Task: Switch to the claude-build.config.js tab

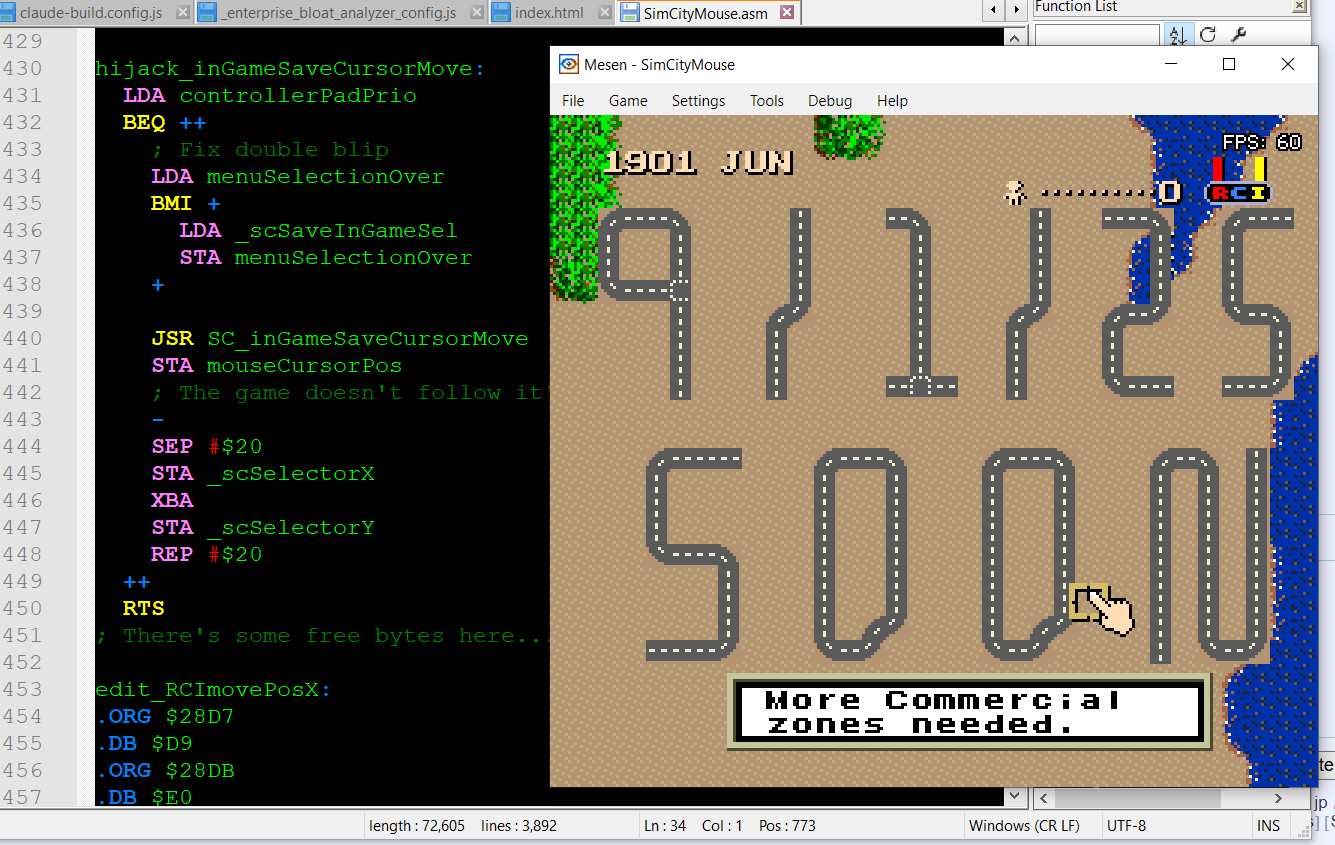Action: (91, 13)
